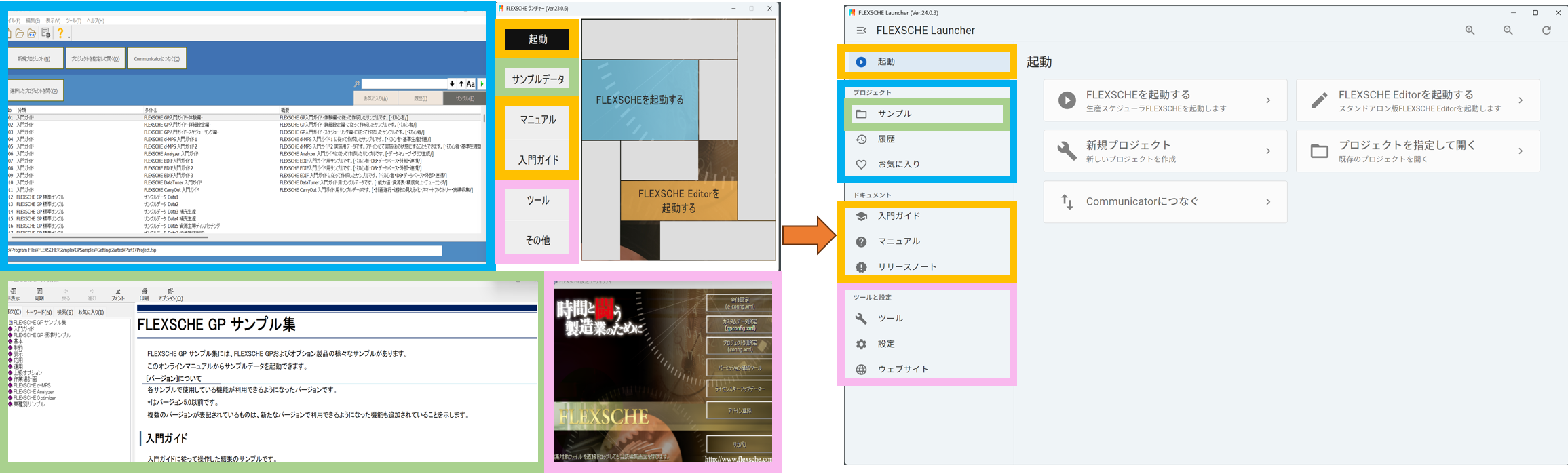Open ウェブサイト with the globe icon
1568x474 pixels.
pos(902,370)
